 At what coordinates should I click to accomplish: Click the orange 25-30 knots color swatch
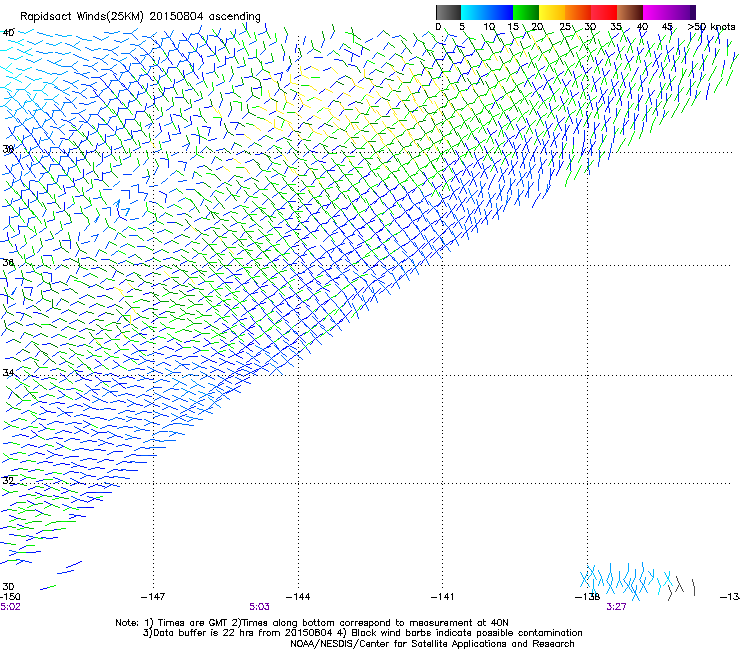click(578, 12)
